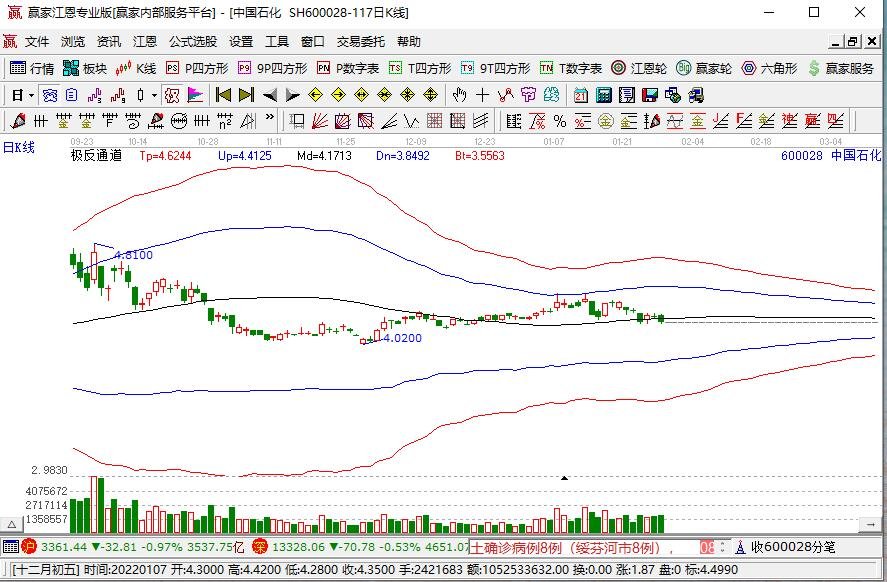Open the 交易委托 menu

coord(360,41)
